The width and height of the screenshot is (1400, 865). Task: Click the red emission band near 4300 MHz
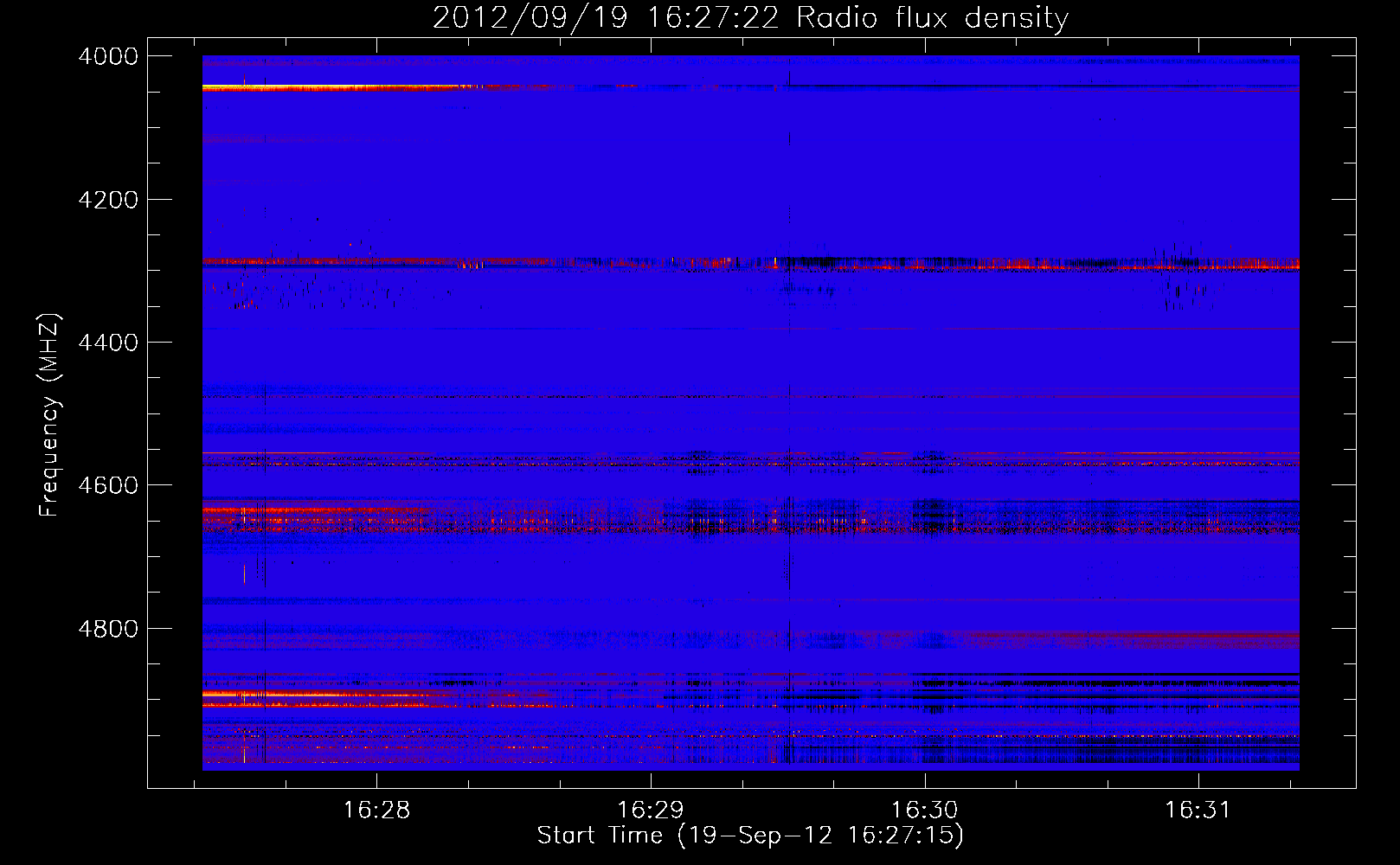[x=750, y=262]
